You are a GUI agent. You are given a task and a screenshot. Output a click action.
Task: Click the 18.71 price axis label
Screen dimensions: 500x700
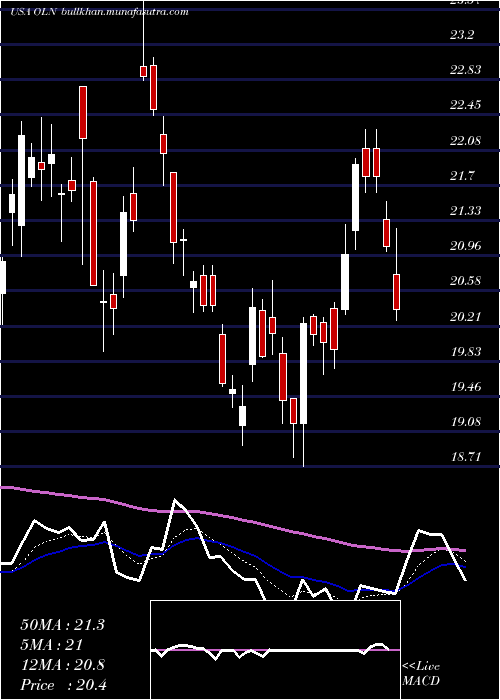click(466, 456)
